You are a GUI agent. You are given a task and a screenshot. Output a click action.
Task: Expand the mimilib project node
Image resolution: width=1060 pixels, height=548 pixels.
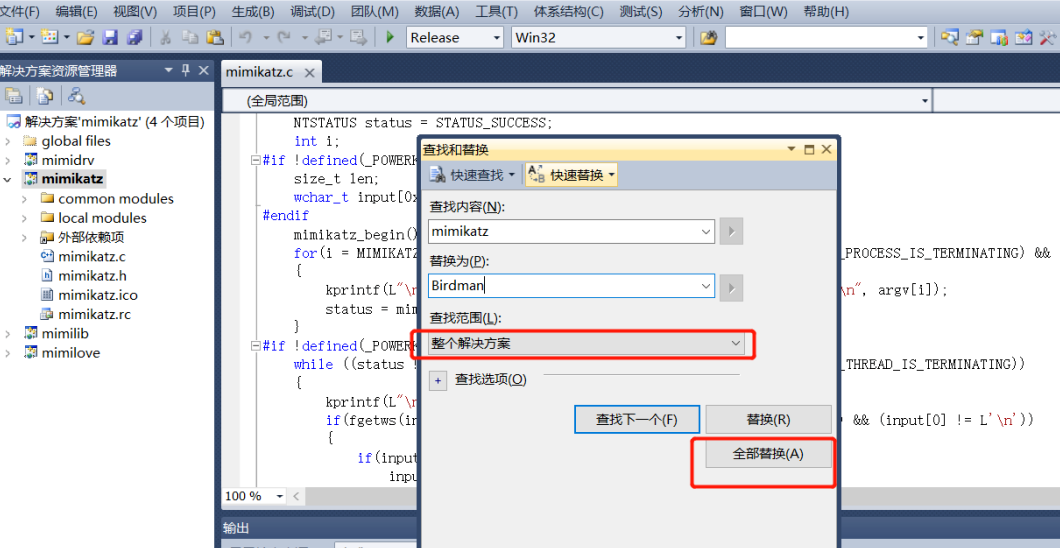7,334
